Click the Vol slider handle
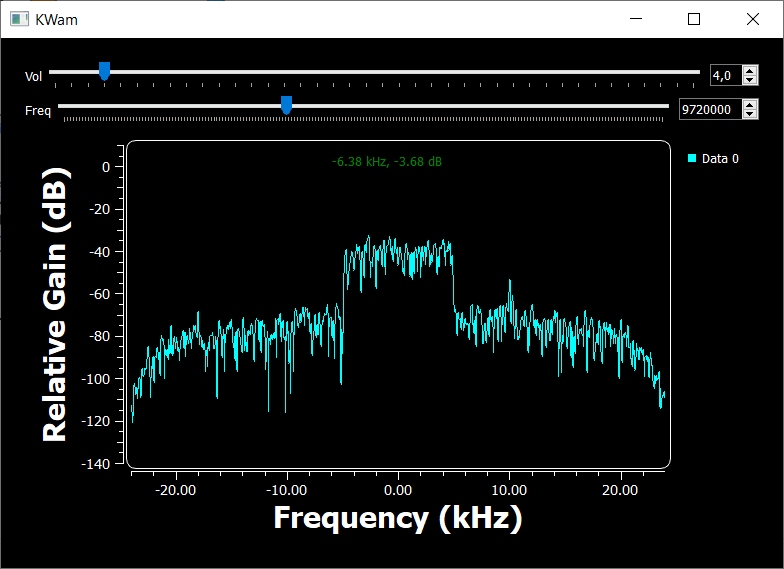The height and width of the screenshot is (569, 784). click(x=104, y=71)
